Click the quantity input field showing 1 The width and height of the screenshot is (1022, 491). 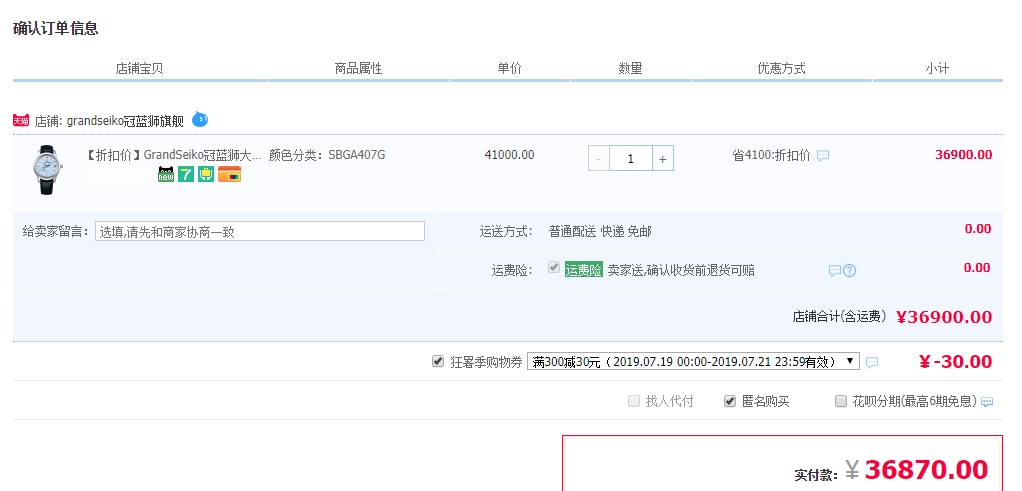[631, 158]
